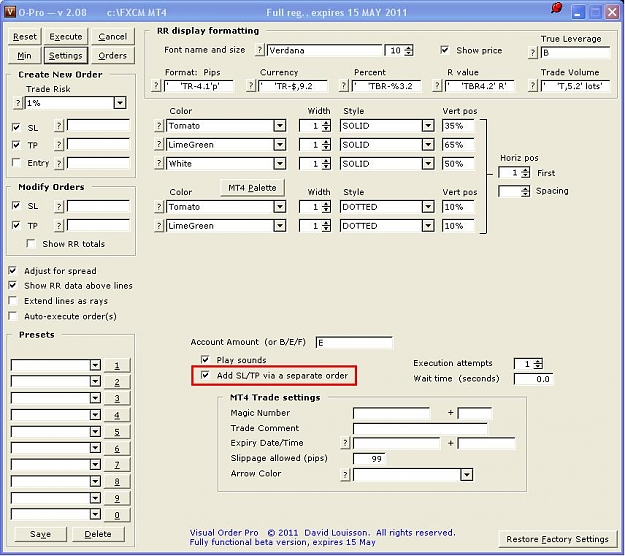The width and height of the screenshot is (625, 556).
Task: Click Restore Factory Settings
Action: [x=557, y=539]
